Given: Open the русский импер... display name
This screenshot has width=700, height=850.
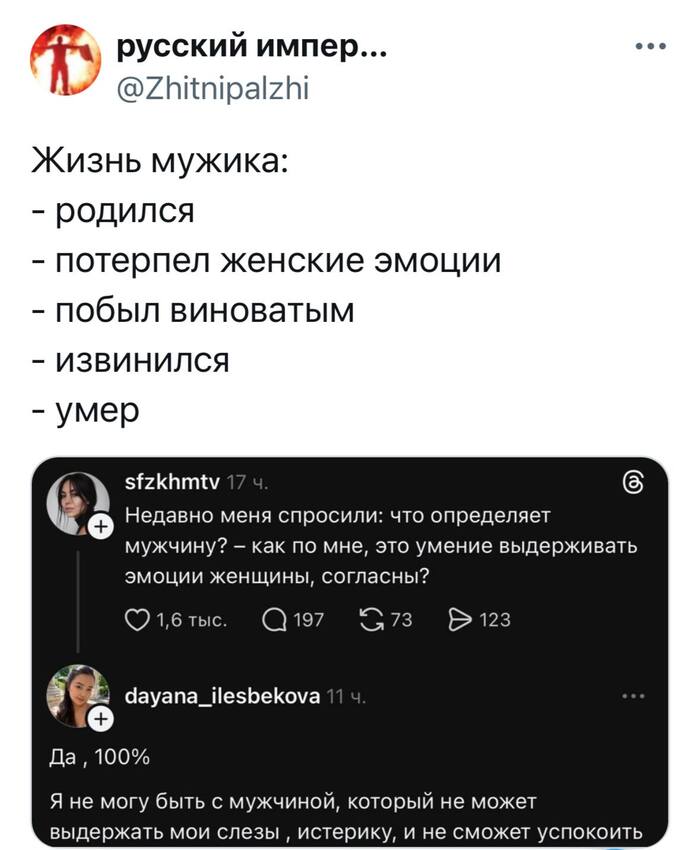Looking at the screenshot, I should click(252, 45).
